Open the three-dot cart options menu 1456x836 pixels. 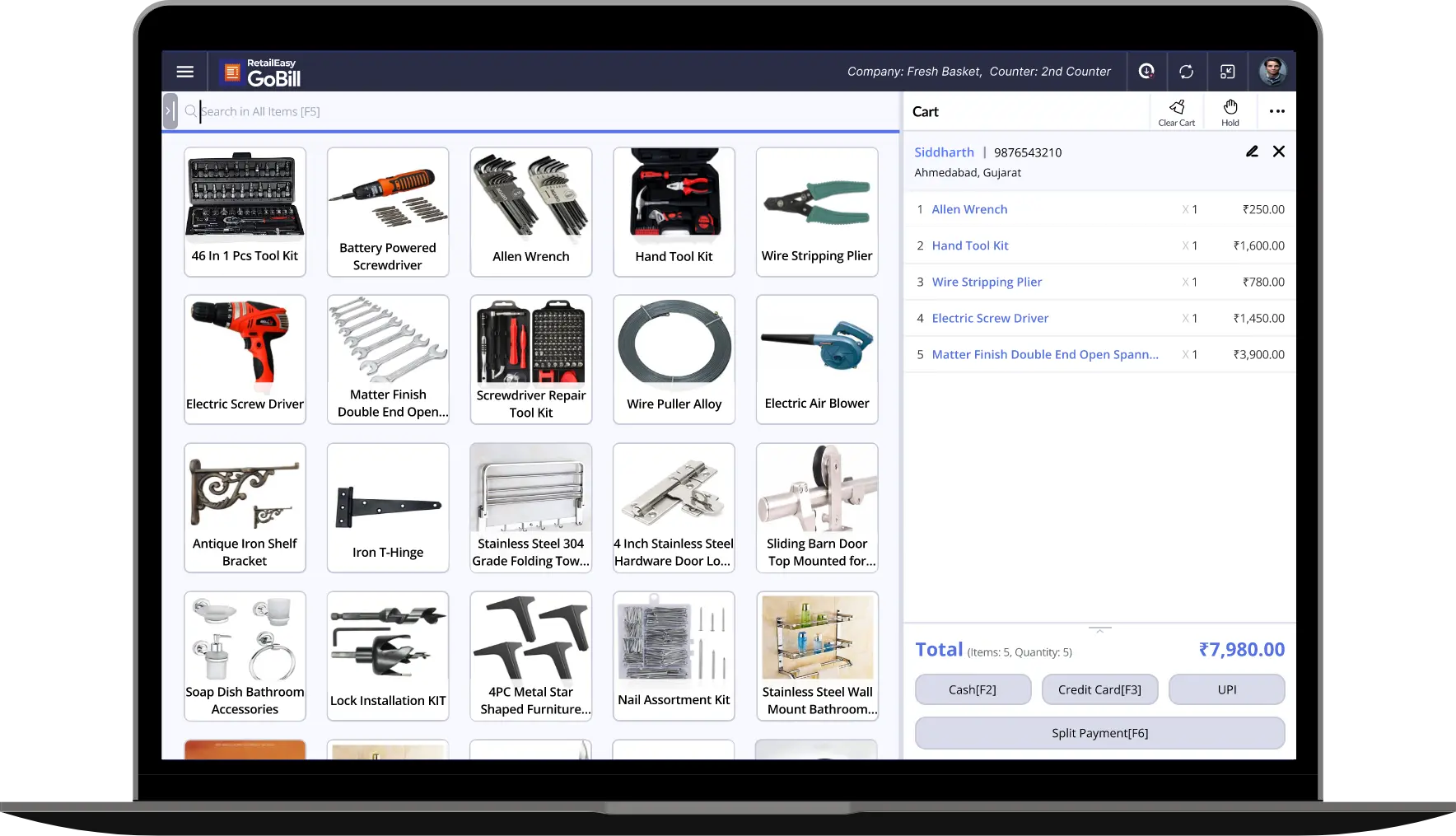click(x=1276, y=111)
